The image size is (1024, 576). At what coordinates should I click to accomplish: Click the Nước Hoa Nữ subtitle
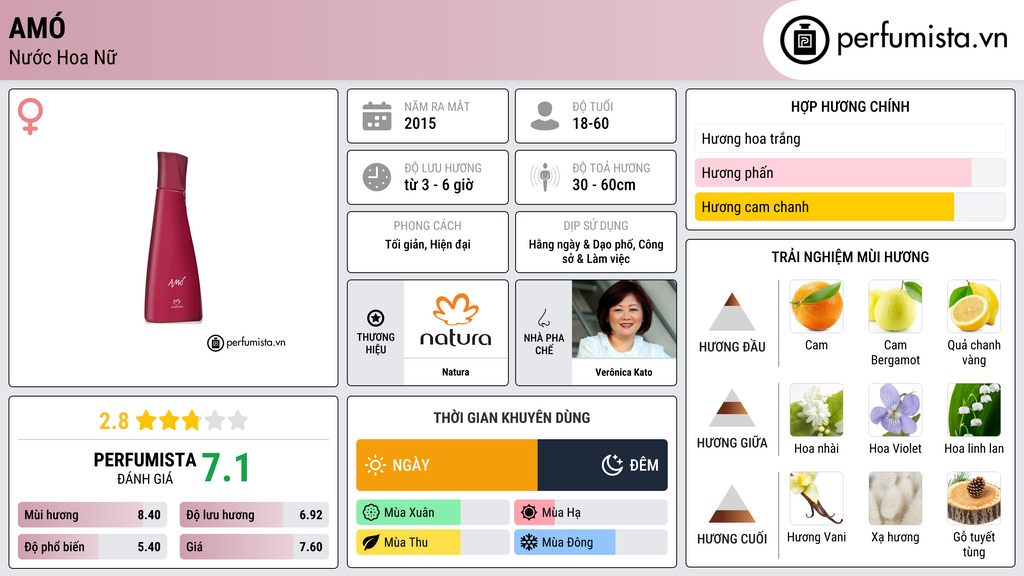coord(63,57)
